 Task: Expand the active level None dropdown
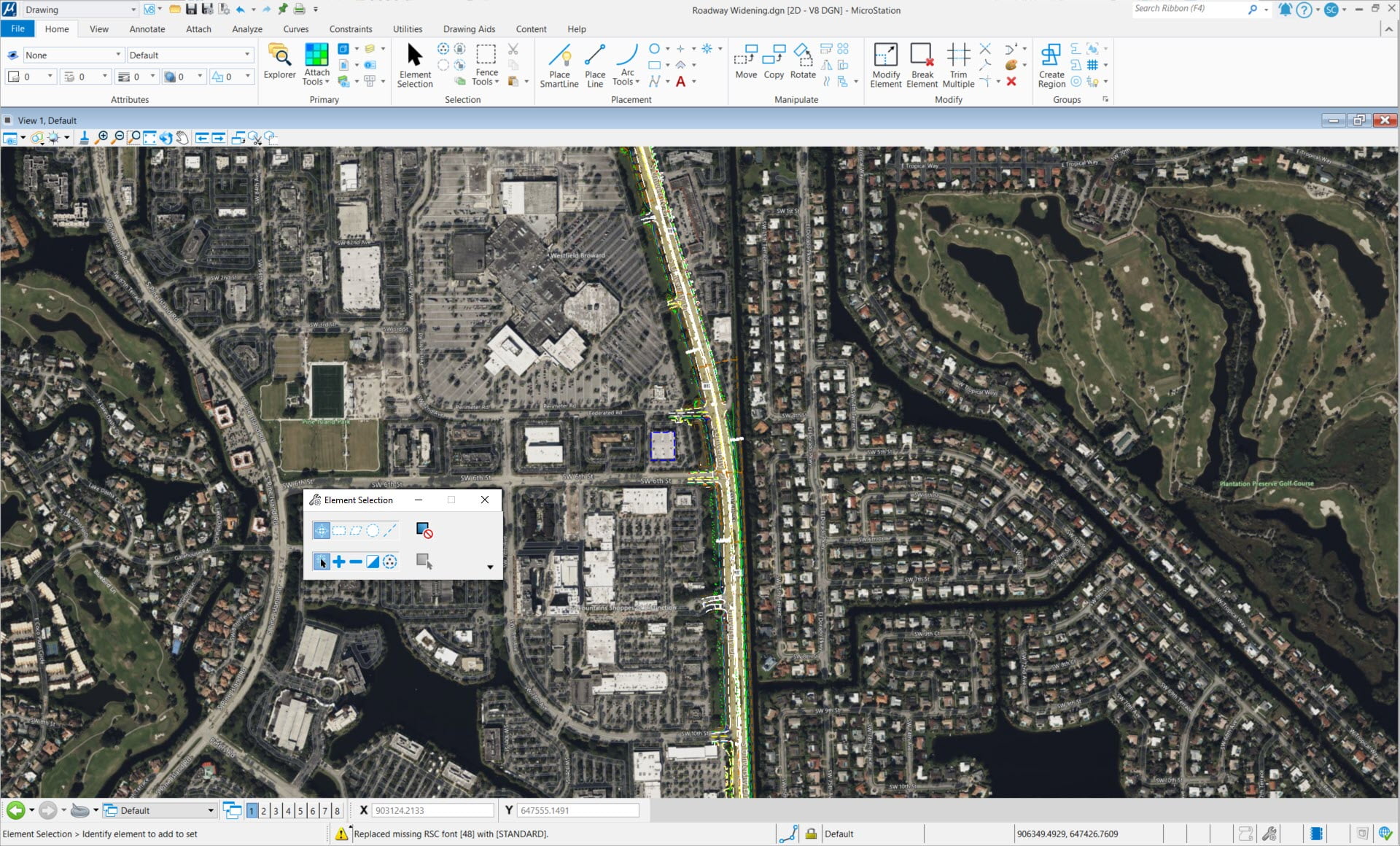pyautogui.click(x=118, y=55)
